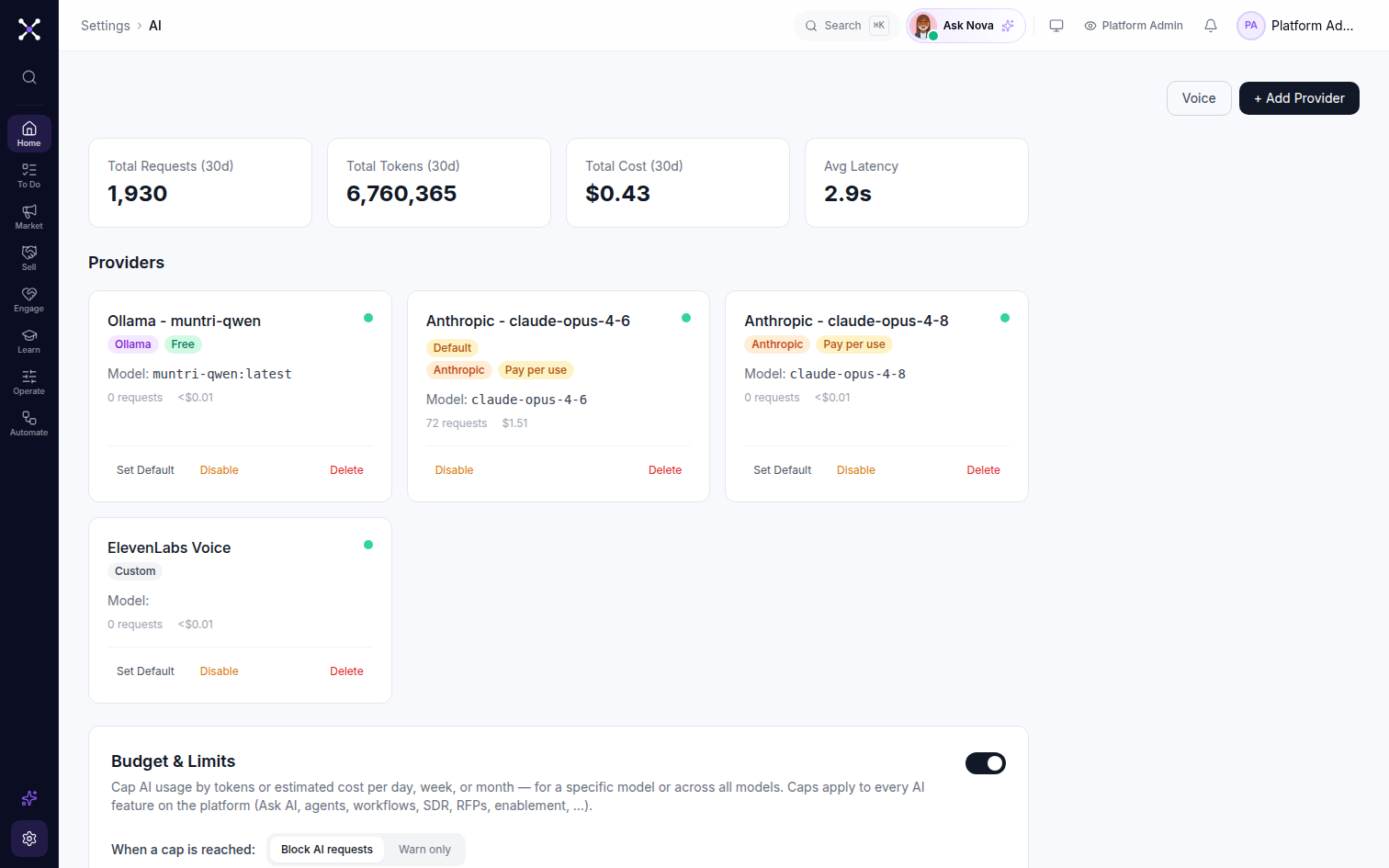
Task: Click the PA user avatar
Action: point(1251,26)
